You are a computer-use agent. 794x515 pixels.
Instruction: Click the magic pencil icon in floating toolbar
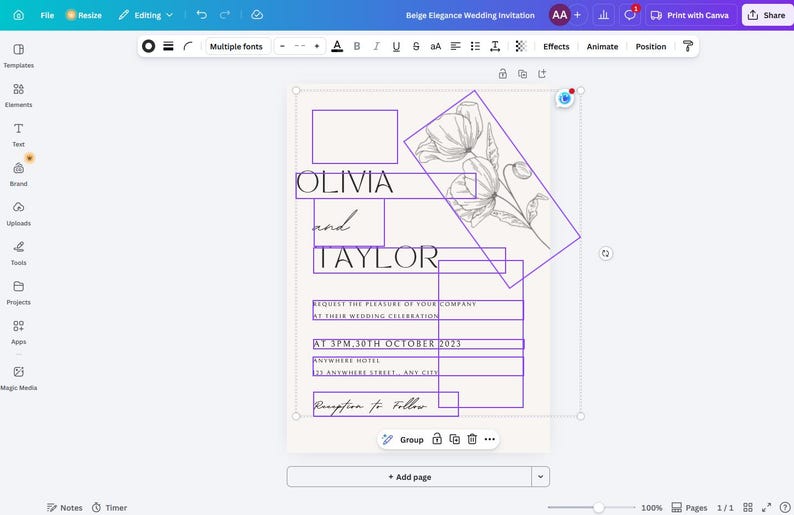[387, 439]
